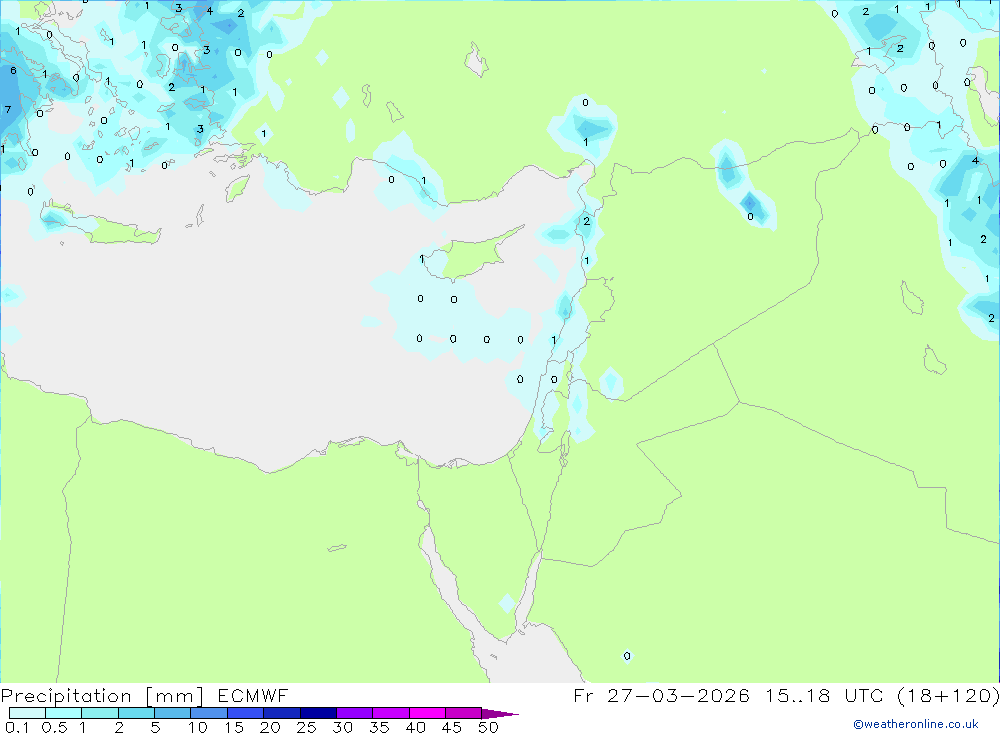1000x733 pixels.
Task: Click the 10–15 mm blue legend swatch
Action: (209, 713)
